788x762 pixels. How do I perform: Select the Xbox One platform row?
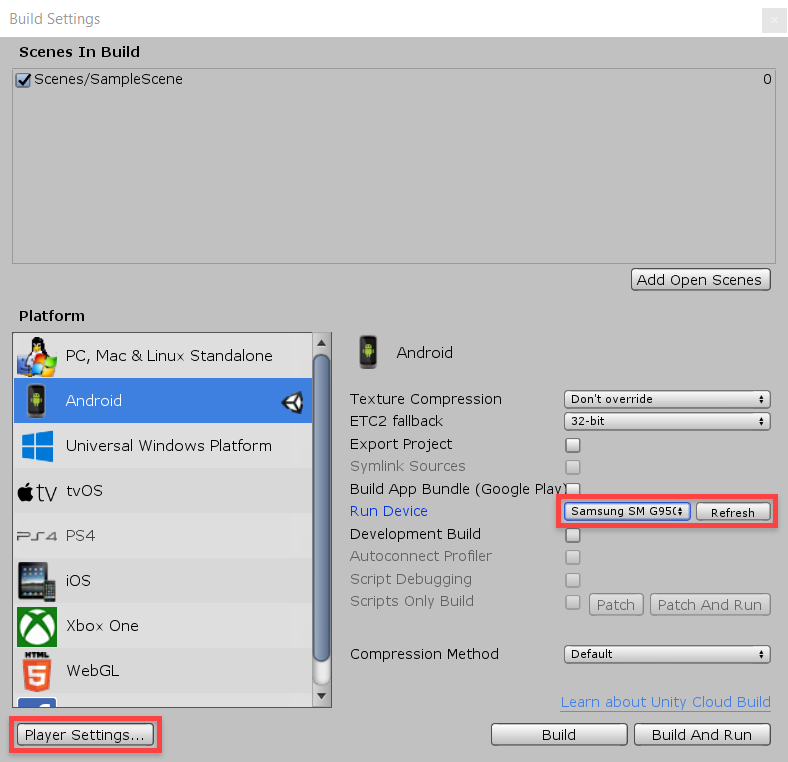163,626
